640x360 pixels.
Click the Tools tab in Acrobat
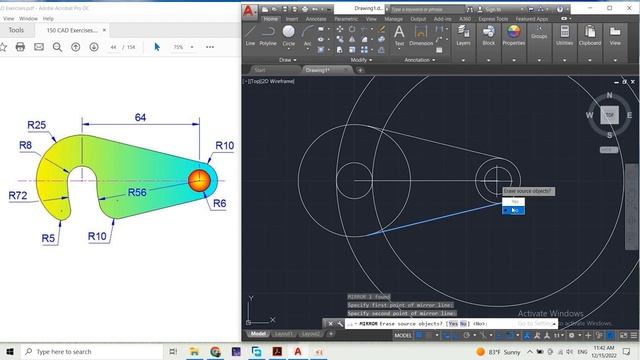16,30
